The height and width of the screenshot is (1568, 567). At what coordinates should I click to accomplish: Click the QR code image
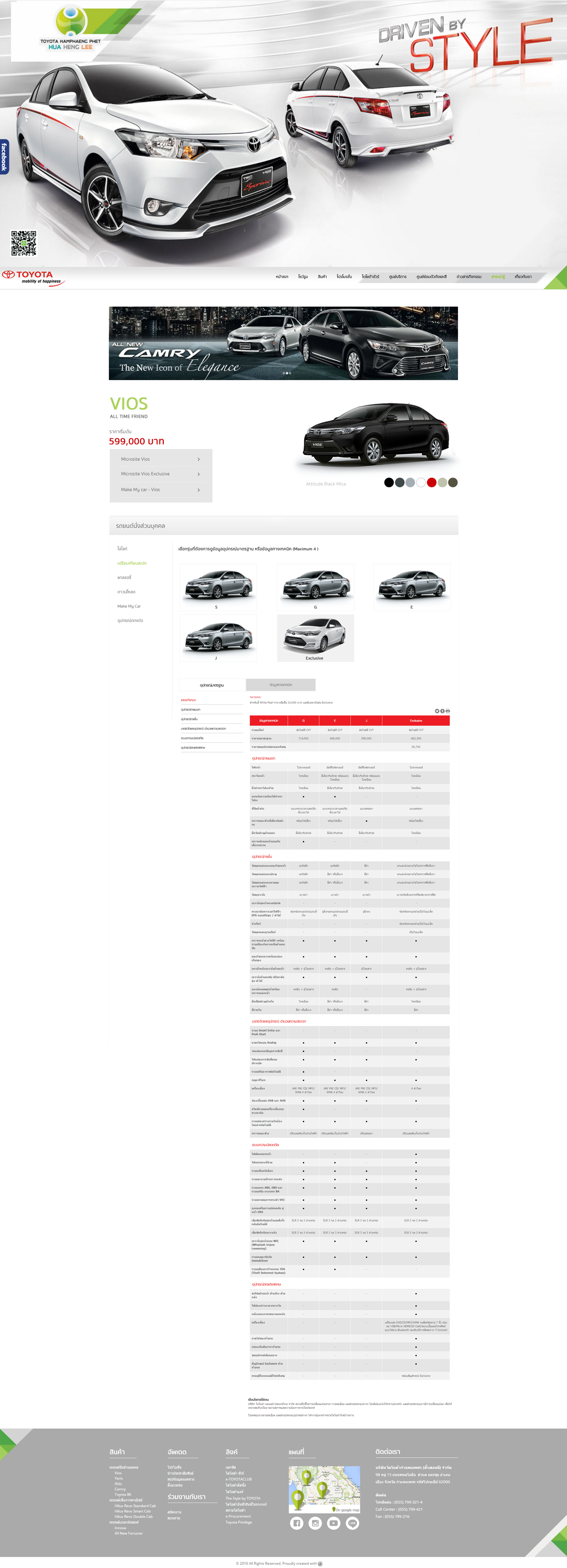pos(23,243)
